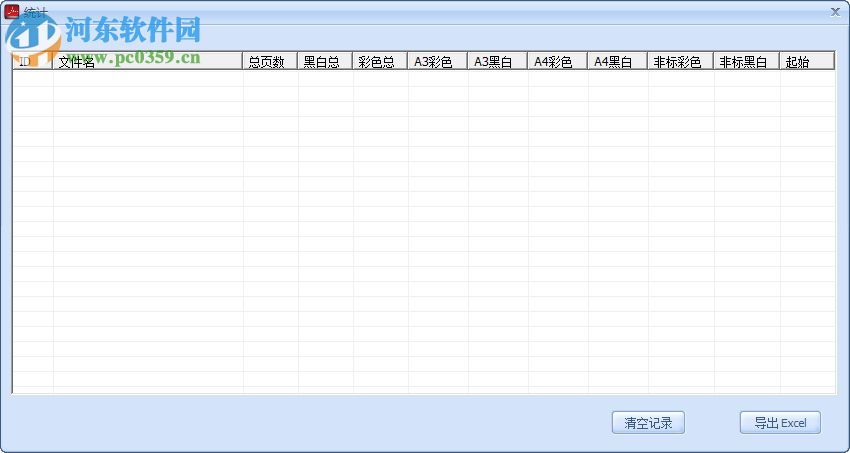Click the 总页数 column header
The image size is (850, 453).
(270, 61)
